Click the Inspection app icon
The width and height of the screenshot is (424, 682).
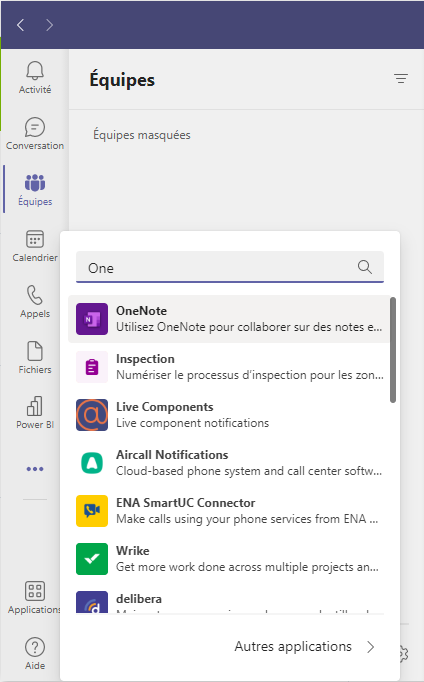point(92,367)
